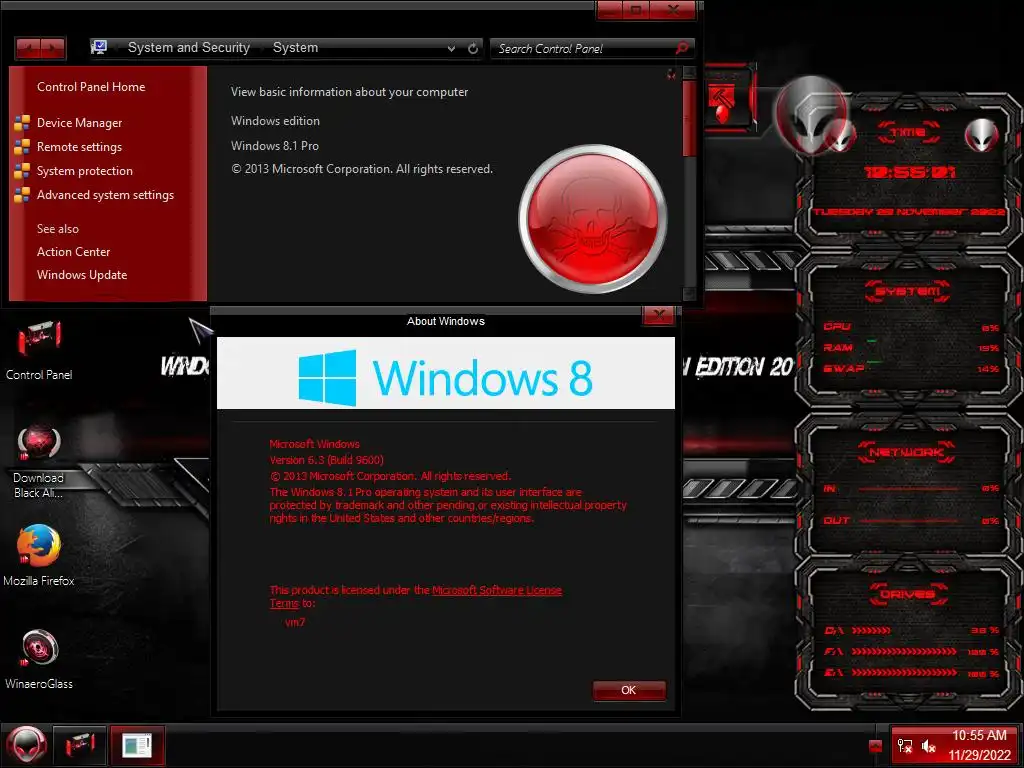Screen dimensions: 1024x768
Task: Click the SWAP row in the SYSTEM gadget
Action: coord(911,369)
